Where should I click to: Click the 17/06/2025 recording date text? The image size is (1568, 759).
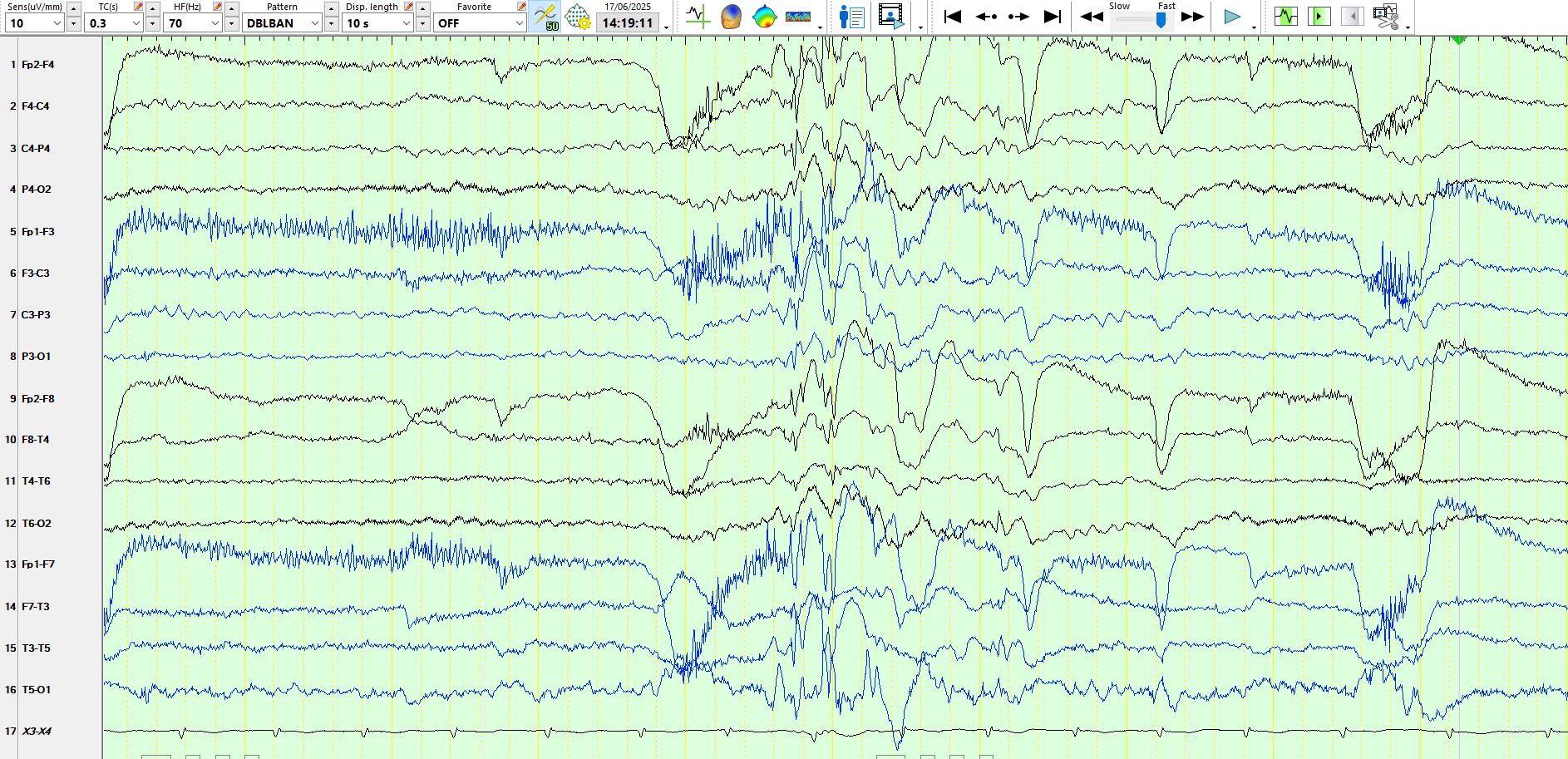(628, 7)
